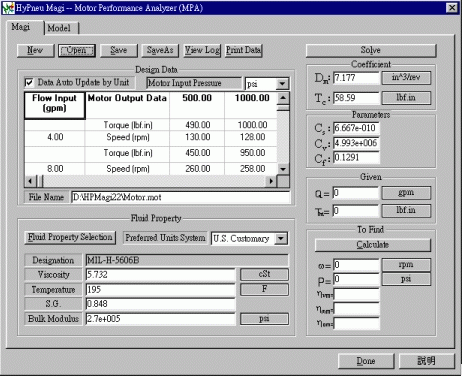Click the table's vertical scrollbar up arrow
462x376 pixels.
click(x=283, y=98)
